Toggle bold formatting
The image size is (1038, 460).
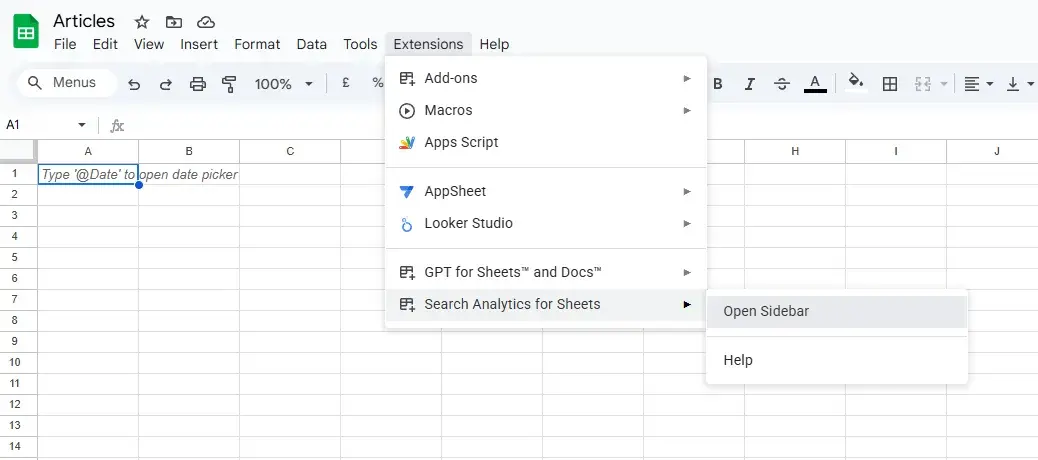click(718, 84)
